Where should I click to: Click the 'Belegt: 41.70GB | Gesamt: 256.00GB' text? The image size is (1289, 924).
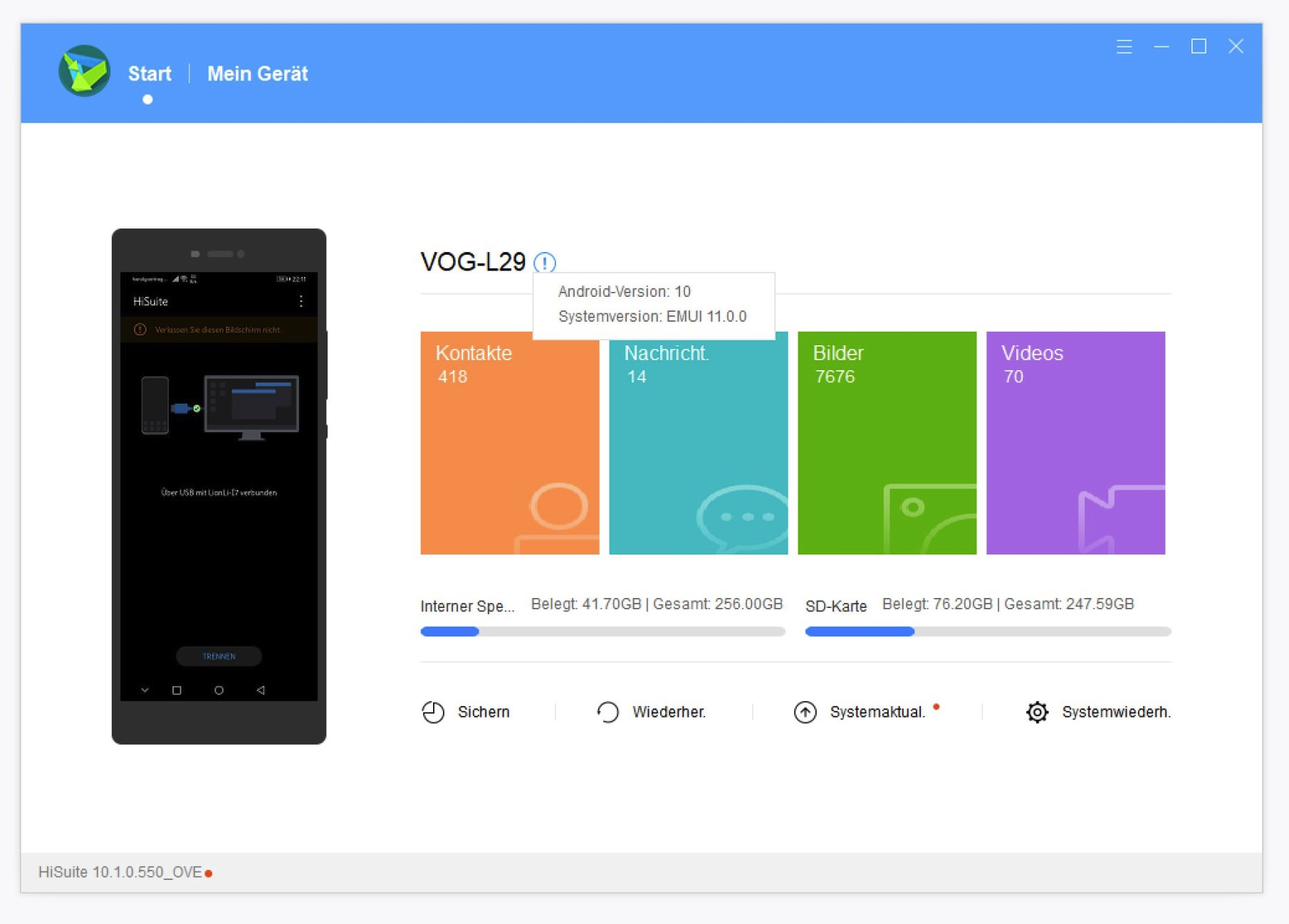657,604
